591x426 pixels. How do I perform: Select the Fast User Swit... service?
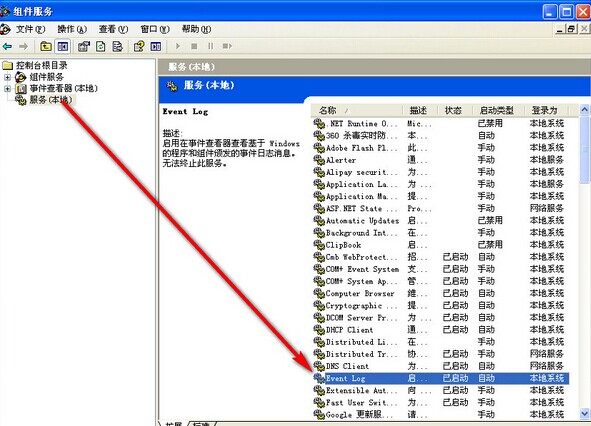tap(440, 403)
